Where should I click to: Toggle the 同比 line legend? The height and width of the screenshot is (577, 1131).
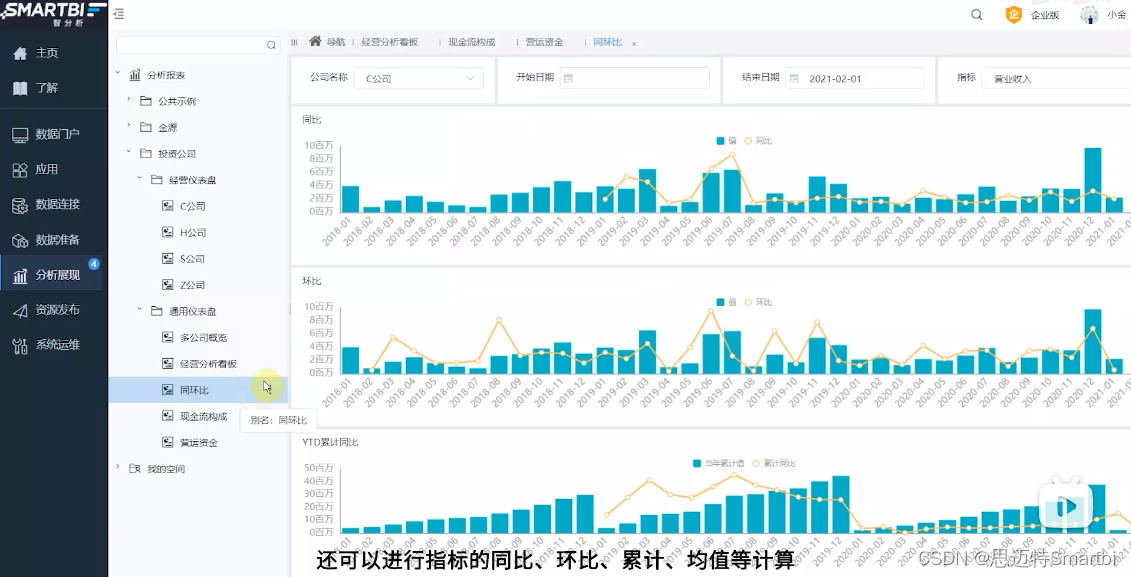click(758, 141)
